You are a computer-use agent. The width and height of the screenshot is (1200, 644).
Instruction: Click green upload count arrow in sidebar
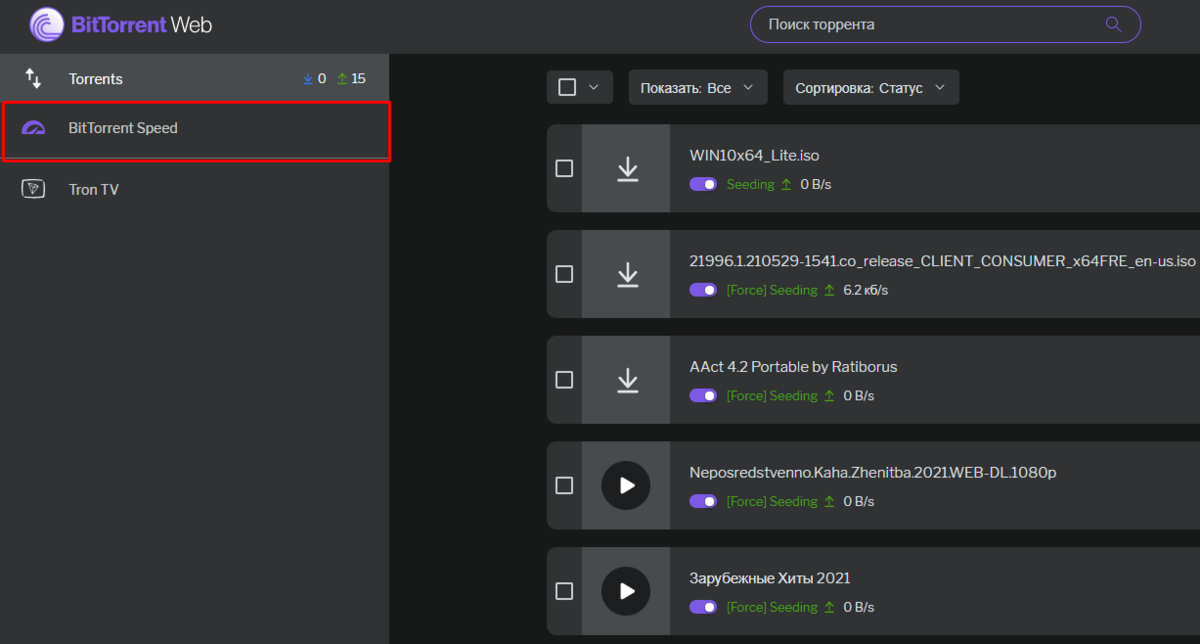[341, 78]
